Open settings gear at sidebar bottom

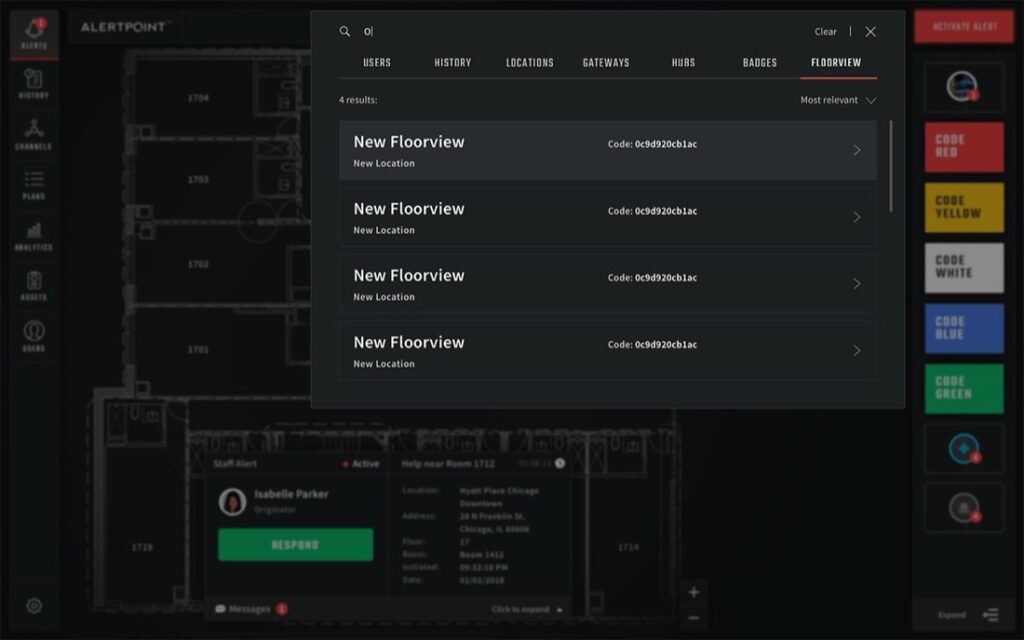coord(34,605)
